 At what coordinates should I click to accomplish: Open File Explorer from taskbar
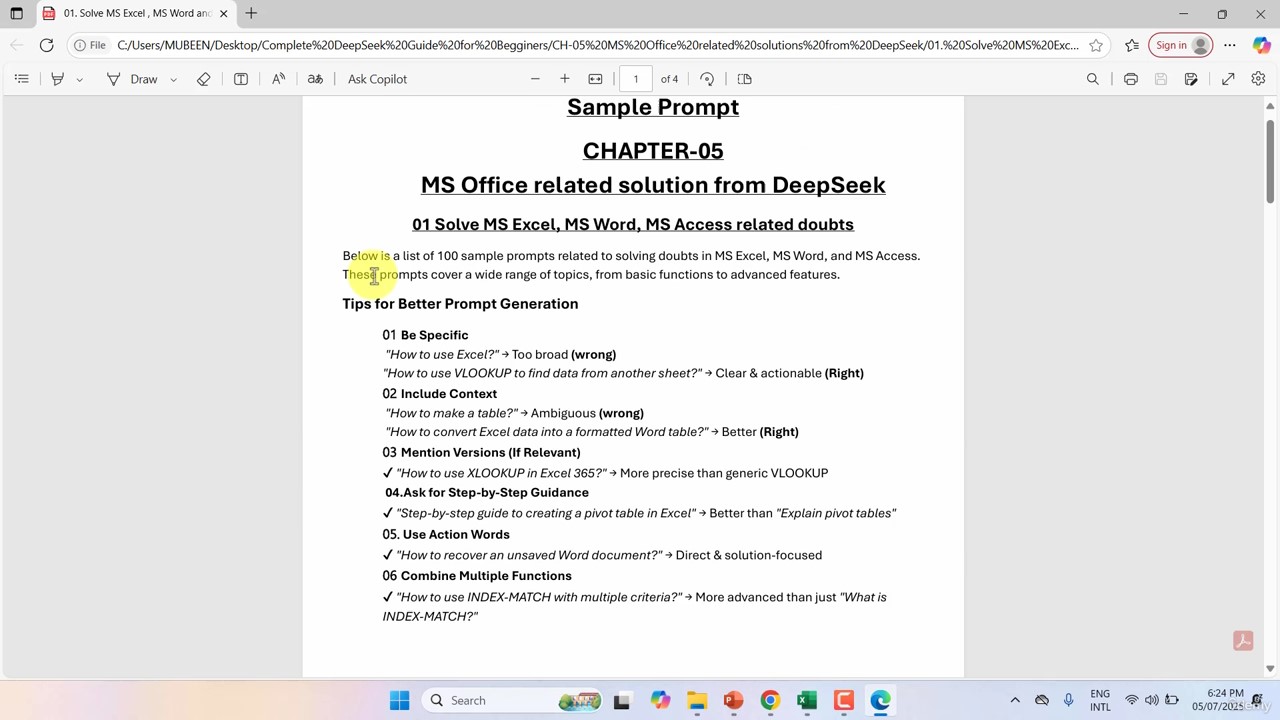pos(697,701)
